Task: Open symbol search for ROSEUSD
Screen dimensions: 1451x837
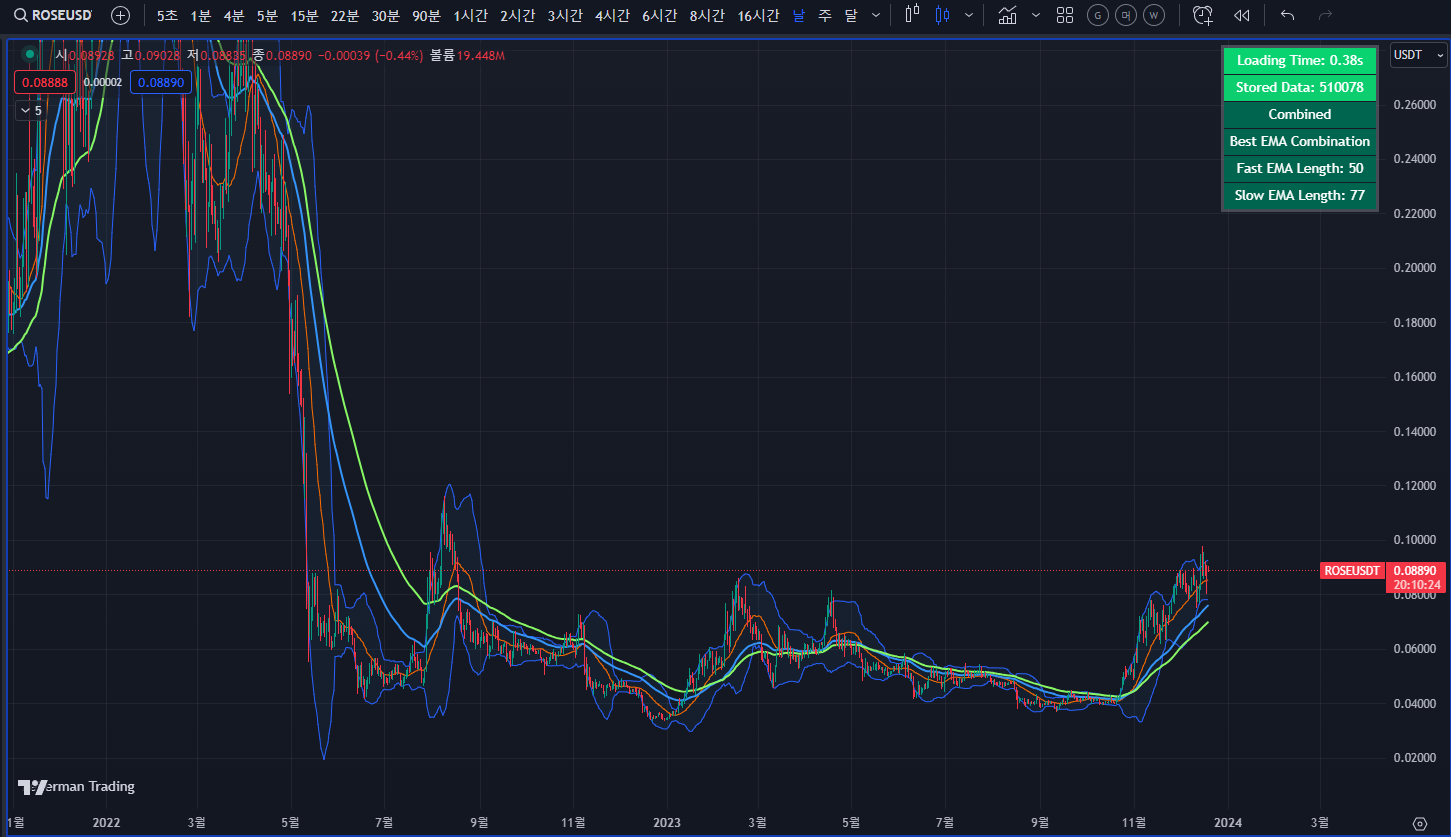Action: point(54,15)
